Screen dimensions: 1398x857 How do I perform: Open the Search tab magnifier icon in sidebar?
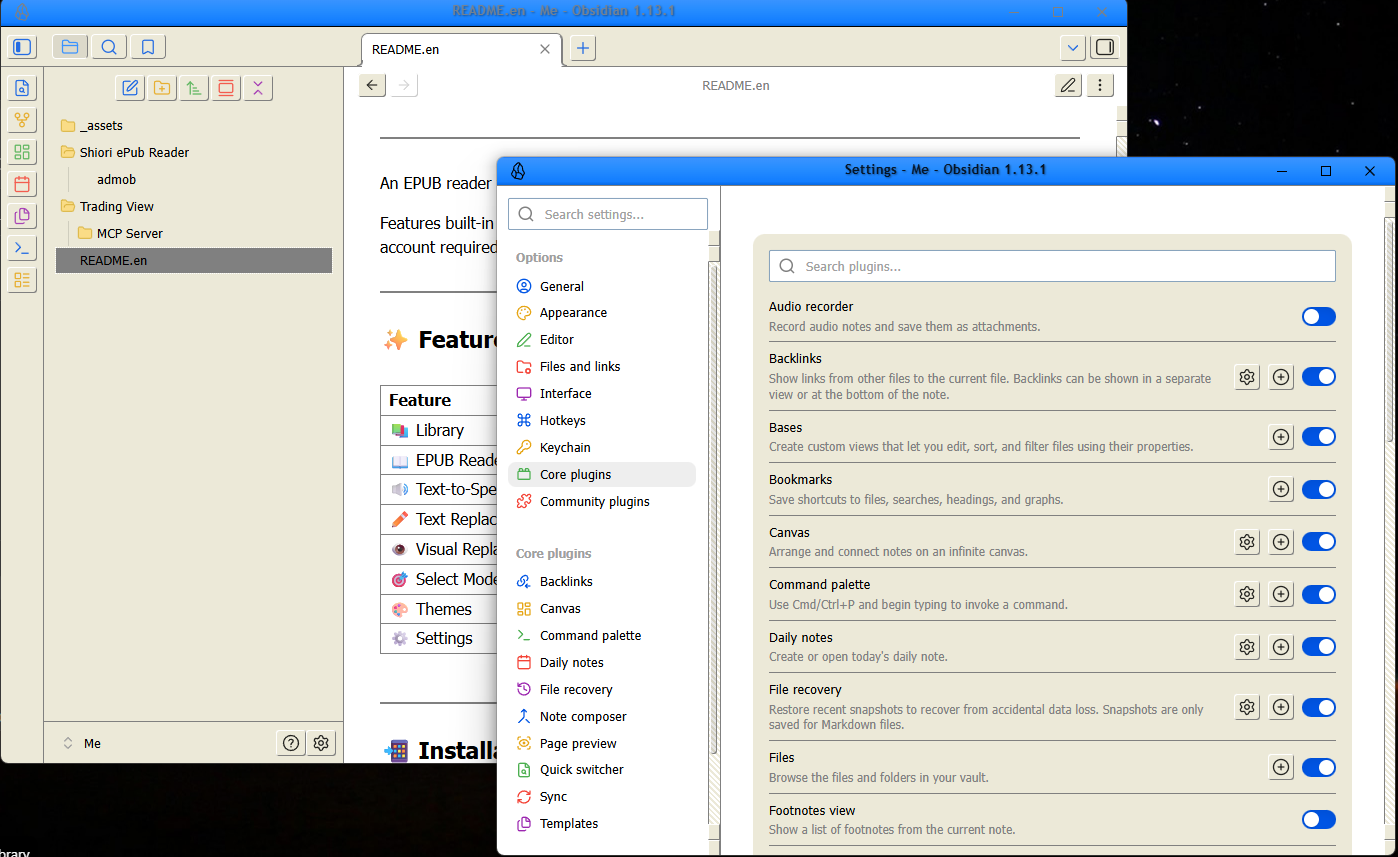click(109, 47)
